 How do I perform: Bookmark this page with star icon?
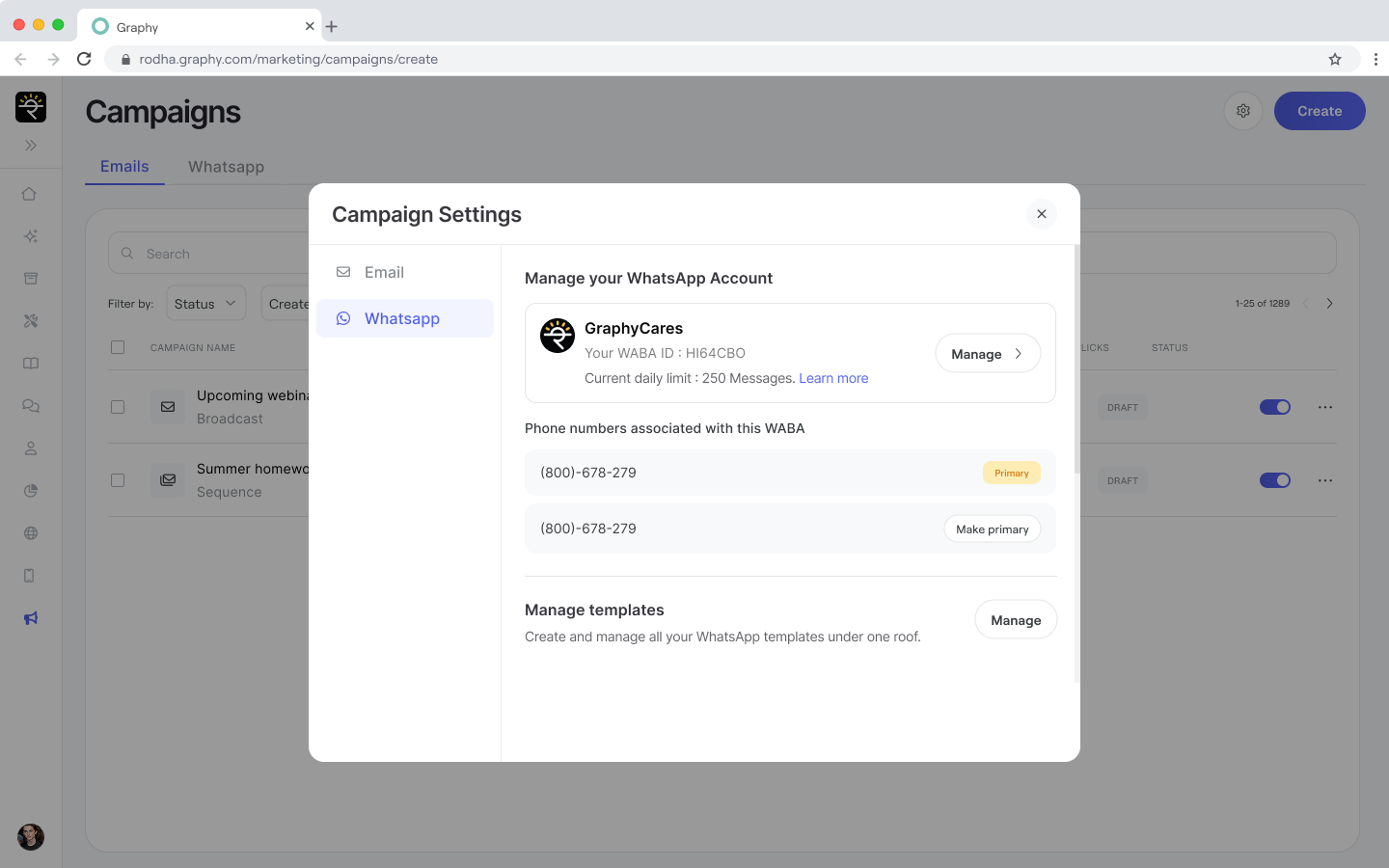pyautogui.click(x=1335, y=59)
